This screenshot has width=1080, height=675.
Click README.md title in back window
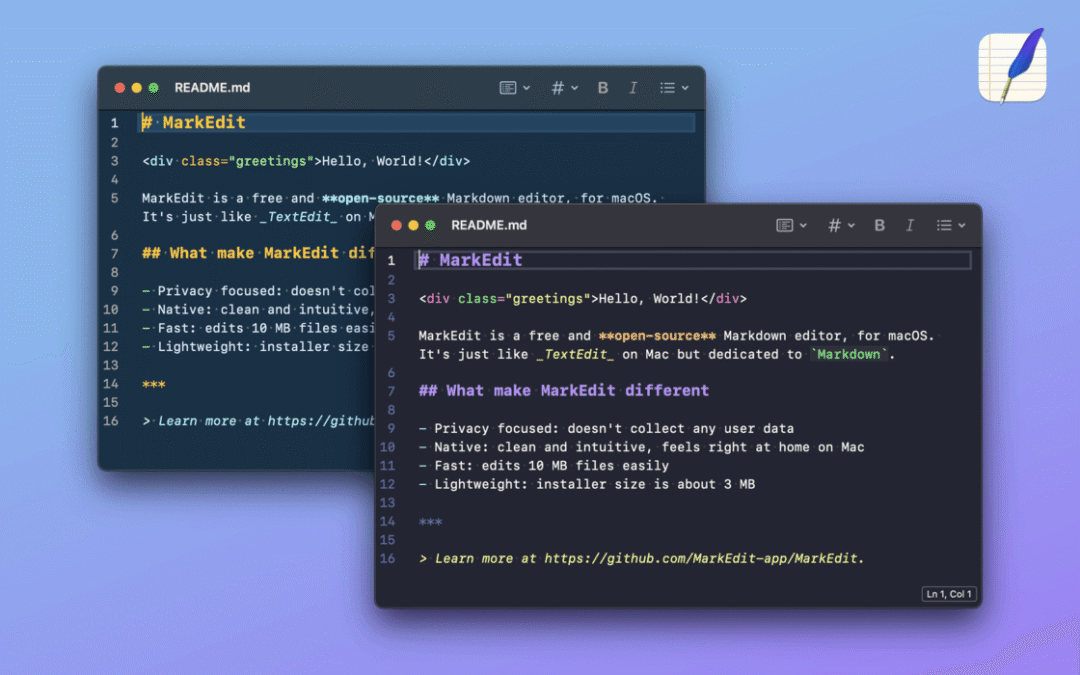click(x=212, y=87)
